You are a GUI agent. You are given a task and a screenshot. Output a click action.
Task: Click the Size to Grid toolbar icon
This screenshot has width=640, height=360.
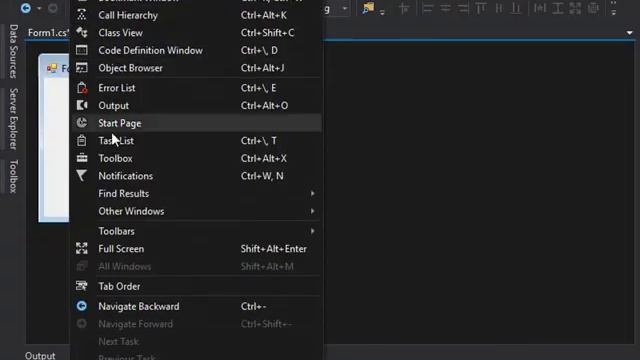point(593,8)
